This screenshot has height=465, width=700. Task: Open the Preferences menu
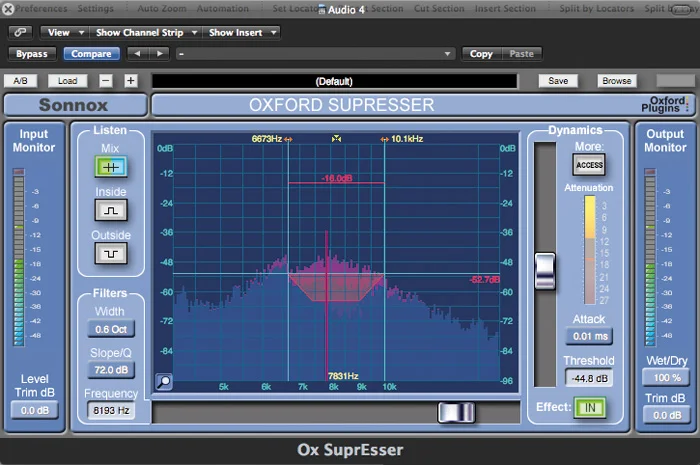41,8
